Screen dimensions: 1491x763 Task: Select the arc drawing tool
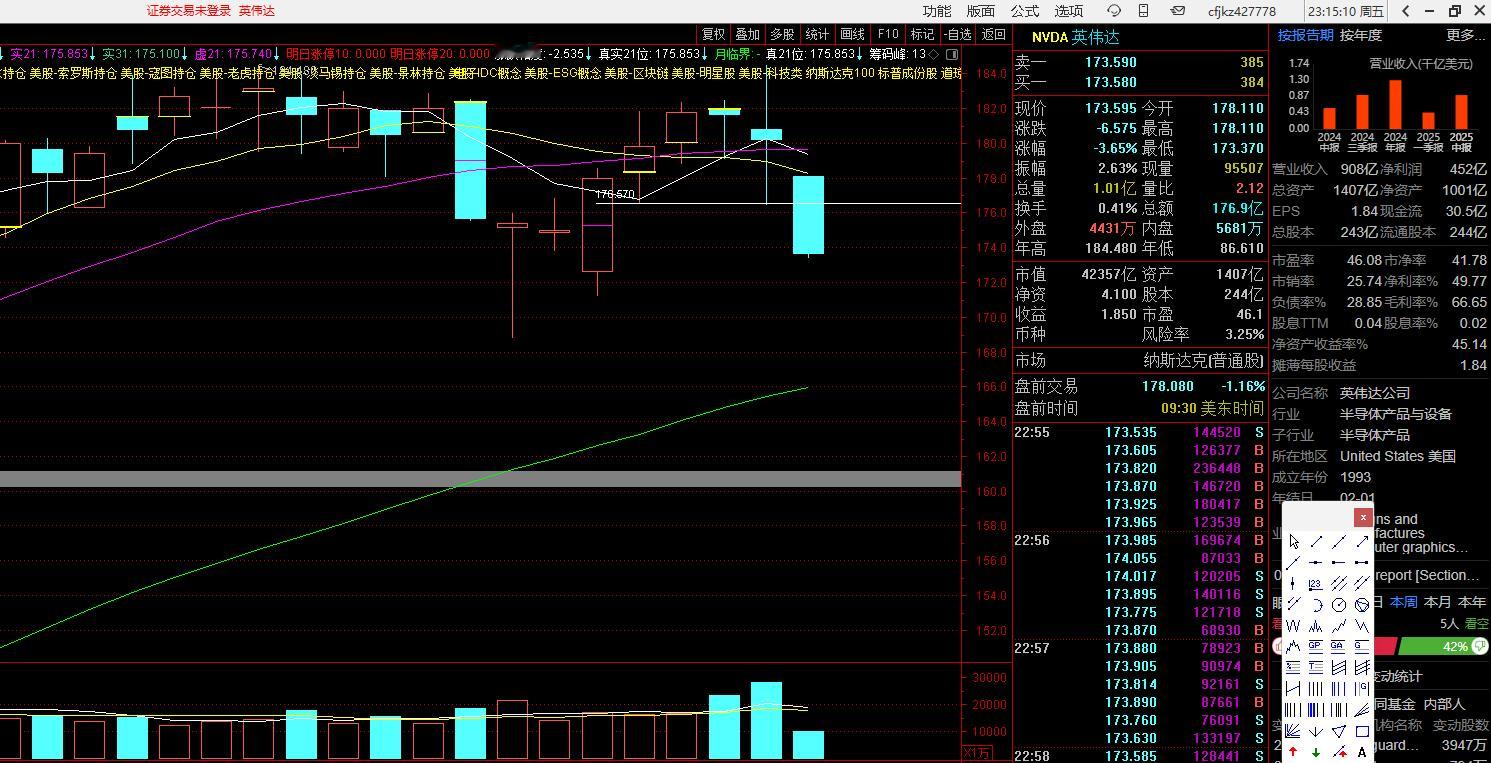pyautogui.click(x=1316, y=604)
